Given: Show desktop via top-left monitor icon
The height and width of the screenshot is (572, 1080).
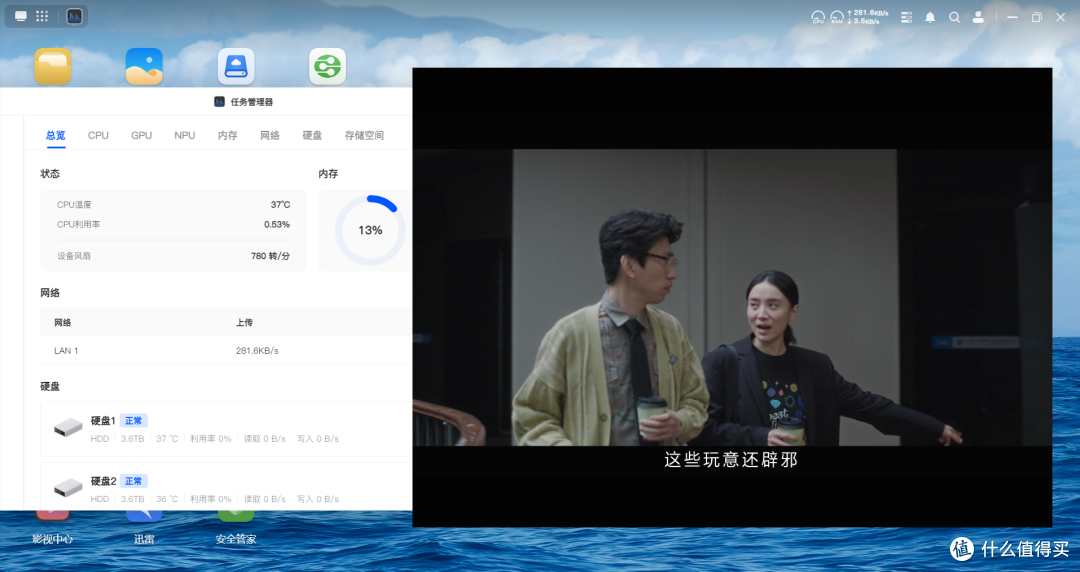Looking at the screenshot, I should click(x=21, y=16).
